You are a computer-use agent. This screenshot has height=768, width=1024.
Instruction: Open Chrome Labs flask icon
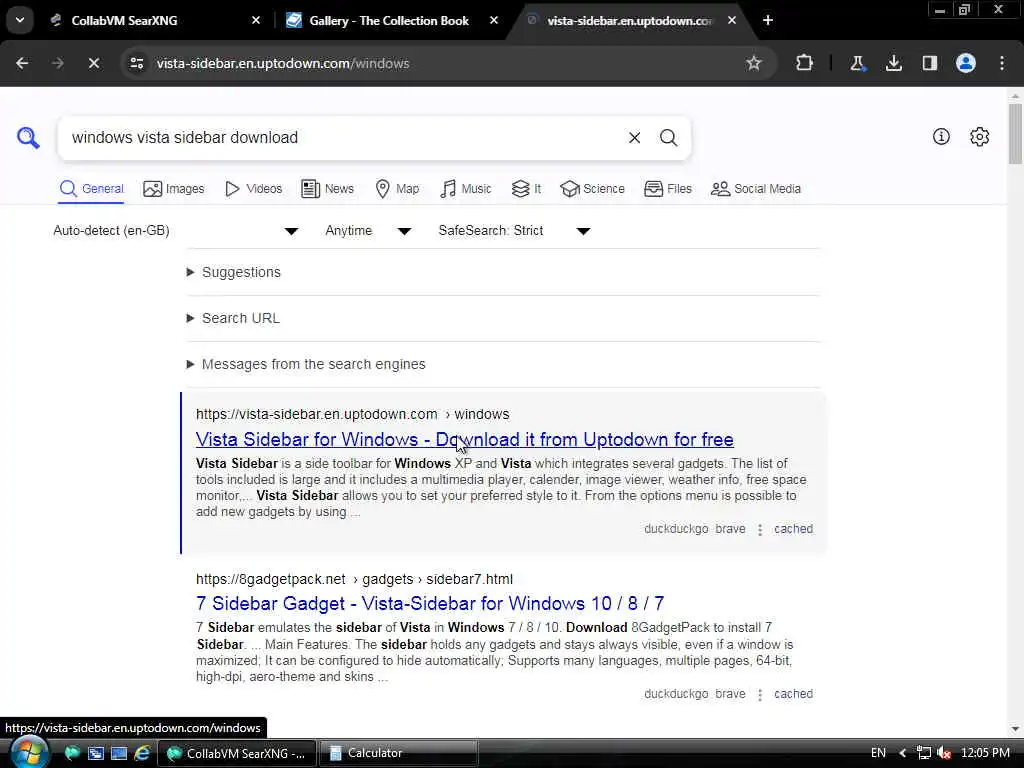tap(857, 63)
